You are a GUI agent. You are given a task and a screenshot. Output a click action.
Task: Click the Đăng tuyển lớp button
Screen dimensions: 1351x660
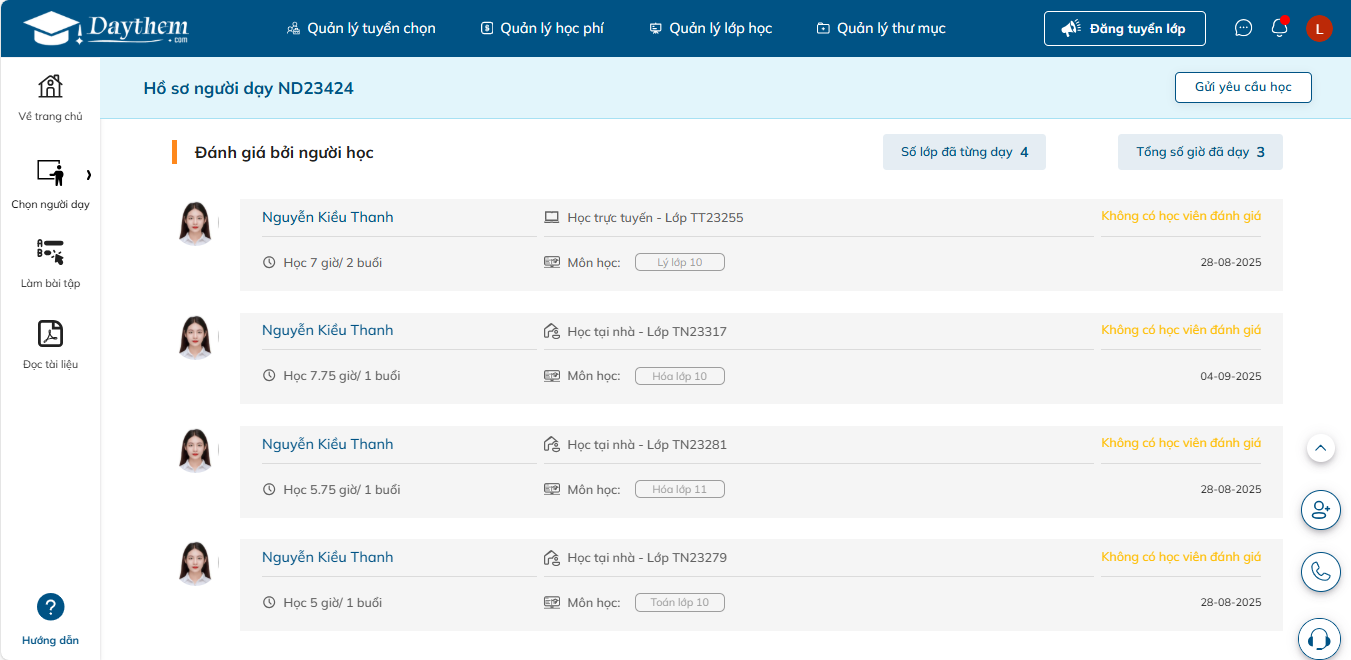coord(1124,29)
